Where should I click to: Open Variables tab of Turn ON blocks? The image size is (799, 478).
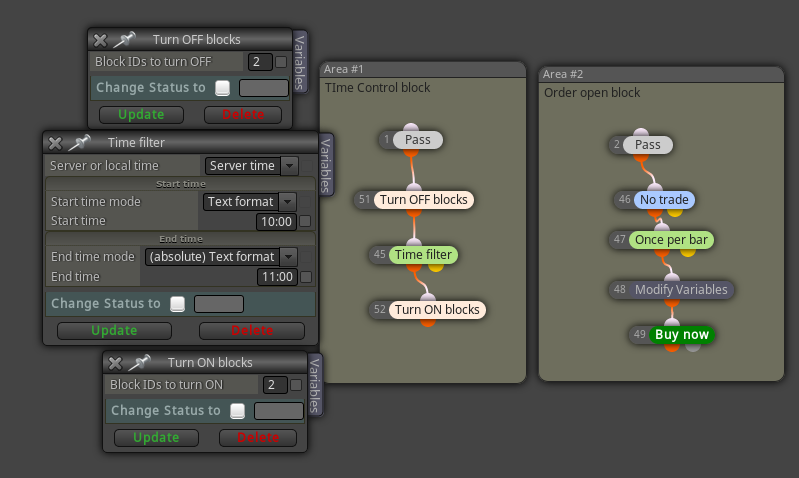[x=315, y=385]
